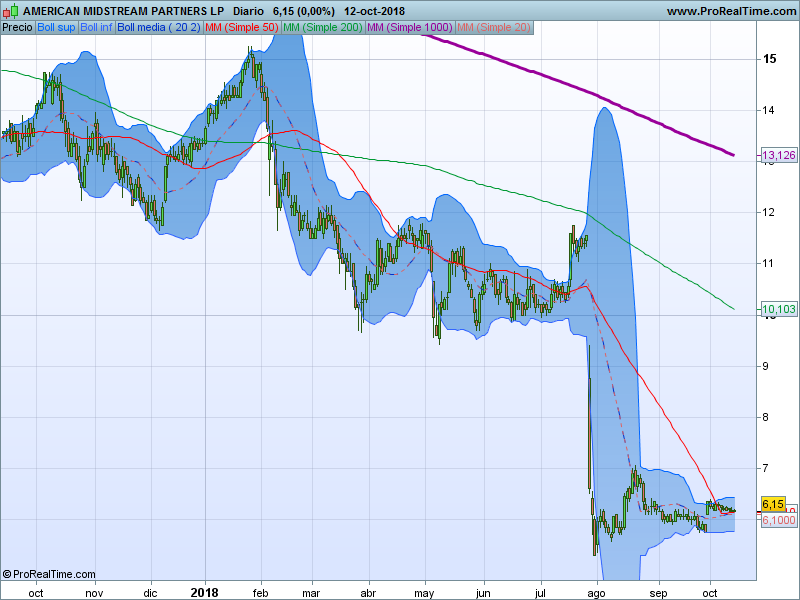Click the ago label on the time axis
Screen dimensions: 800x600
point(596,593)
